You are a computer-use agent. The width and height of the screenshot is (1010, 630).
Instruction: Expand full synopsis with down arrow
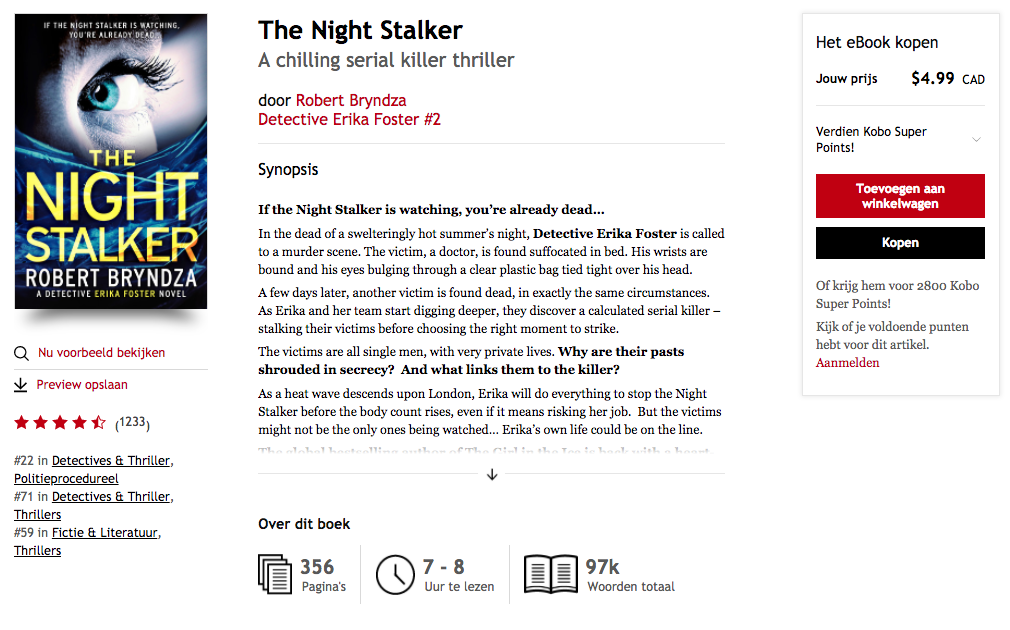click(x=492, y=475)
